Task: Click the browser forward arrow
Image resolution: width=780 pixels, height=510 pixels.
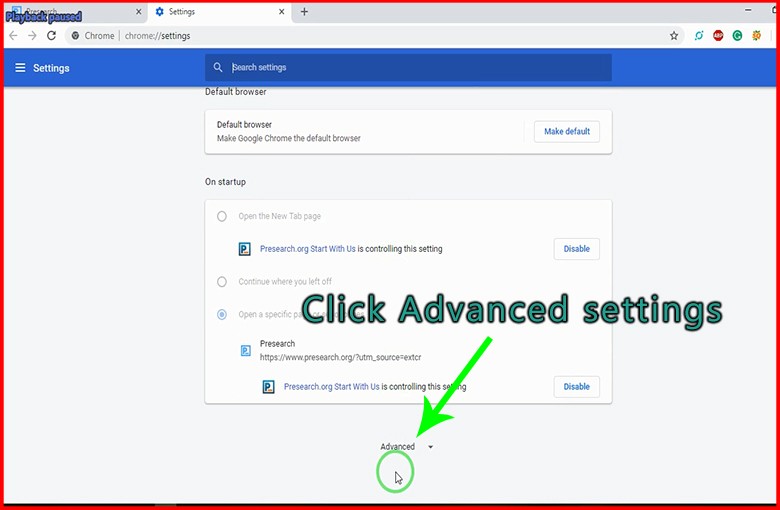Action: click(32, 36)
